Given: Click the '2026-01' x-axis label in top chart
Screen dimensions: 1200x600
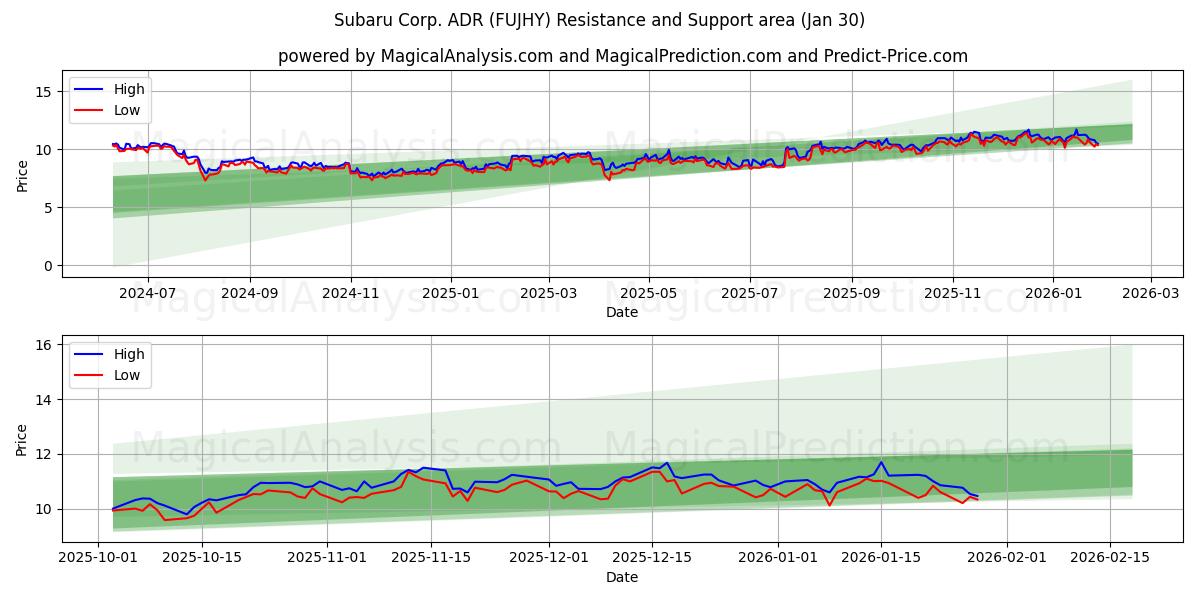Looking at the screenshot, I should pos(1053,293).
